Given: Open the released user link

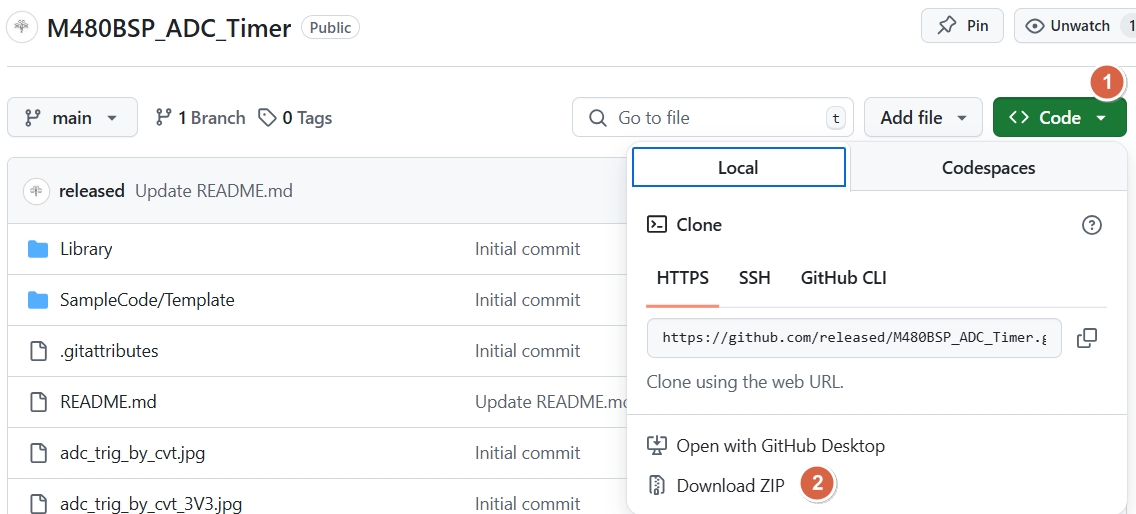Looking at the screenshot, I should (91, 191).
